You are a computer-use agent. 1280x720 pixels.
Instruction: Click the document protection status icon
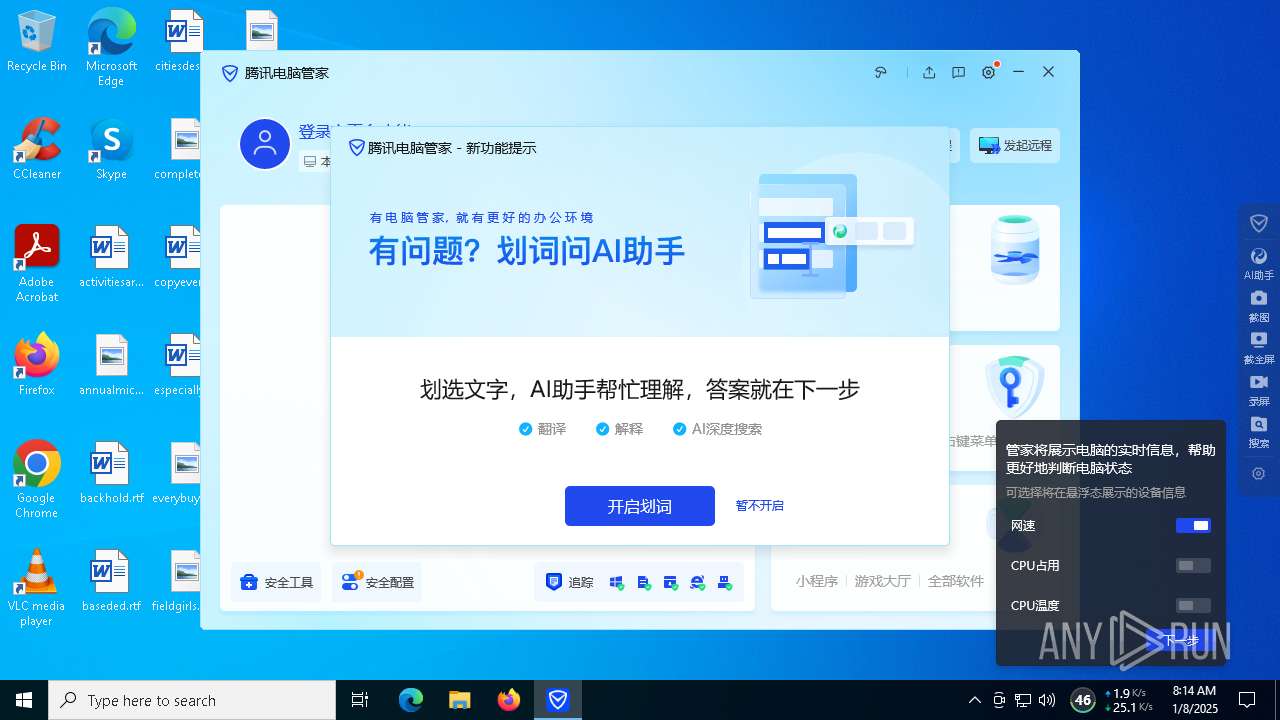click(x=643, y=582)
